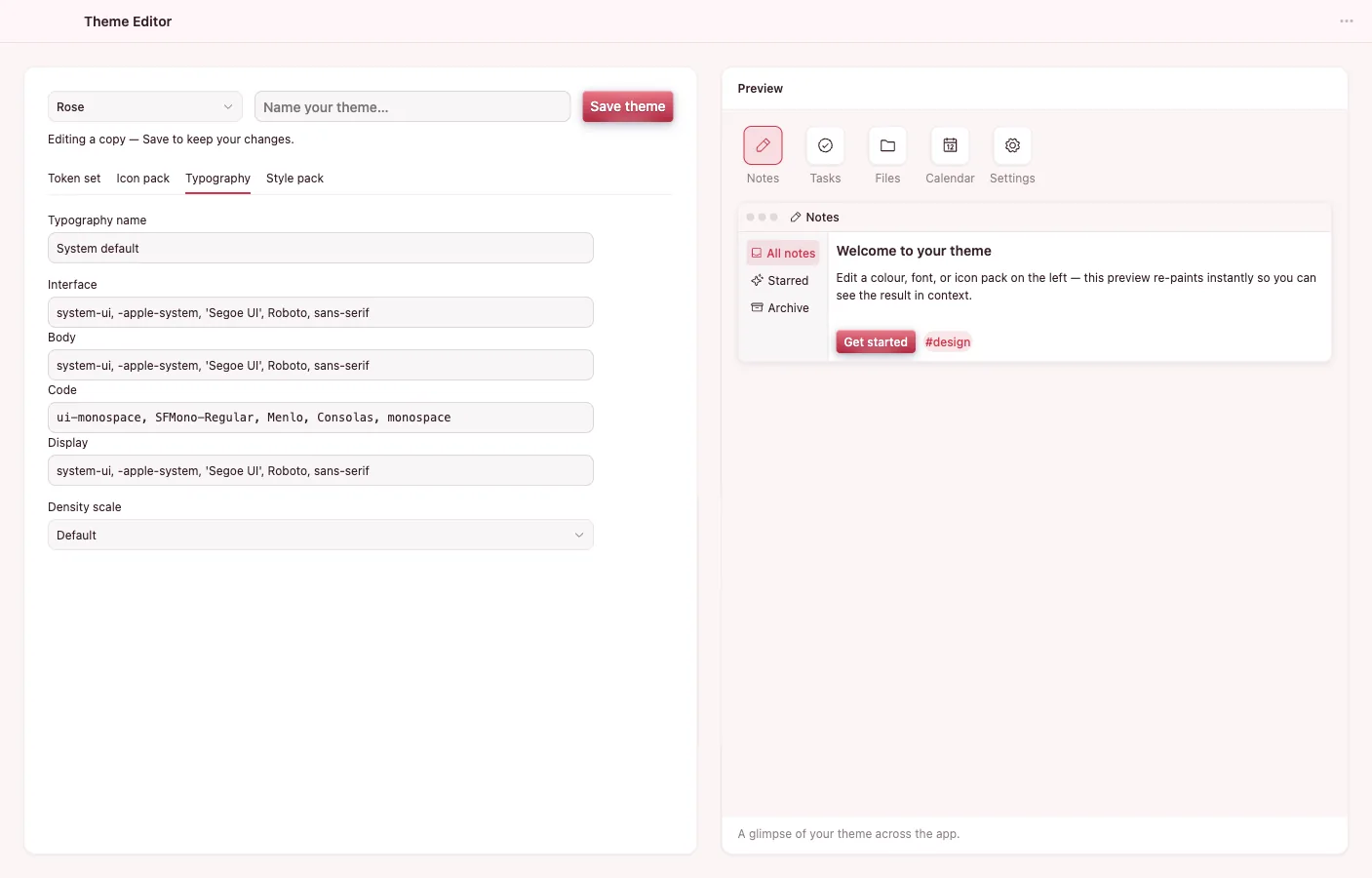Open the Calendar icon in preview
The image size is (1372, 878).
(950, 145)
